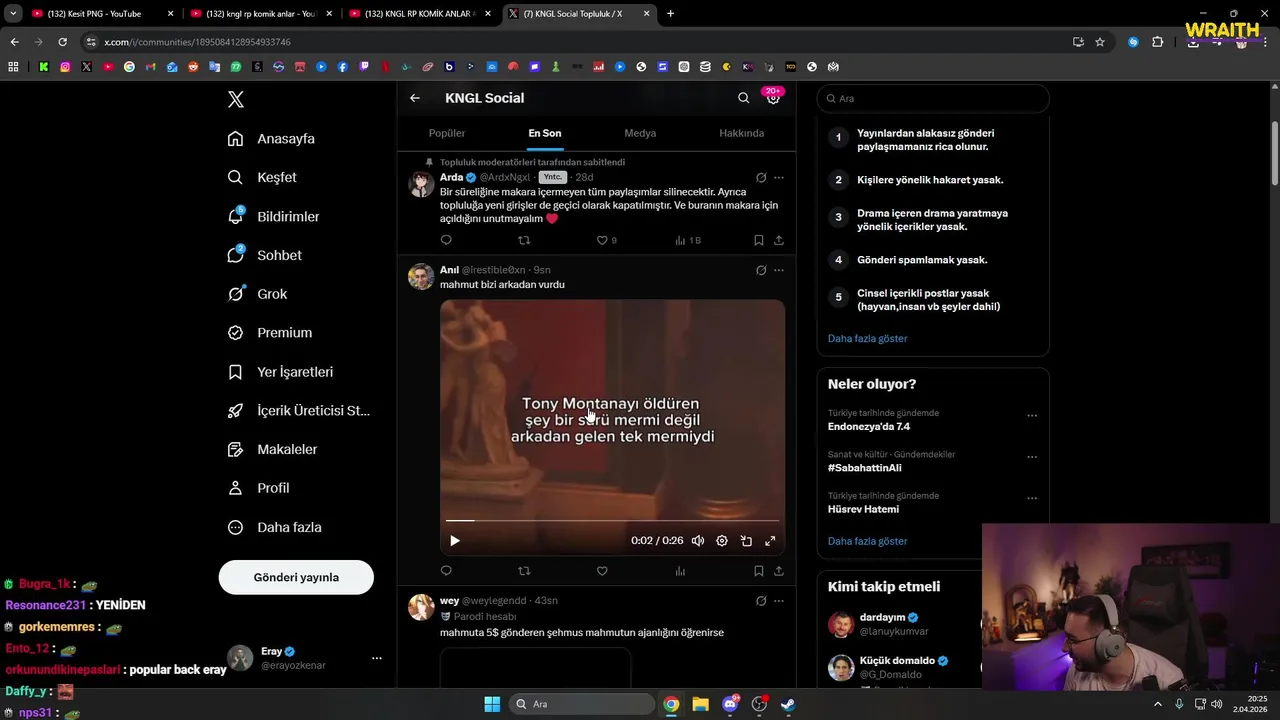Screen dimensions: 1280x720
Task: Share Arda's pinned post
Action: [779, 240]
